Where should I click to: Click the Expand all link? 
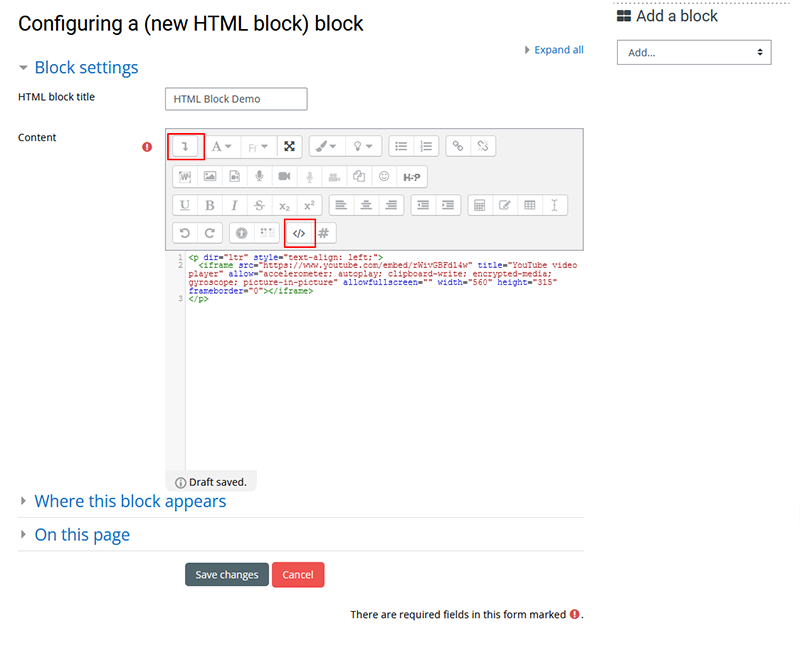click(x=559, y=49)
